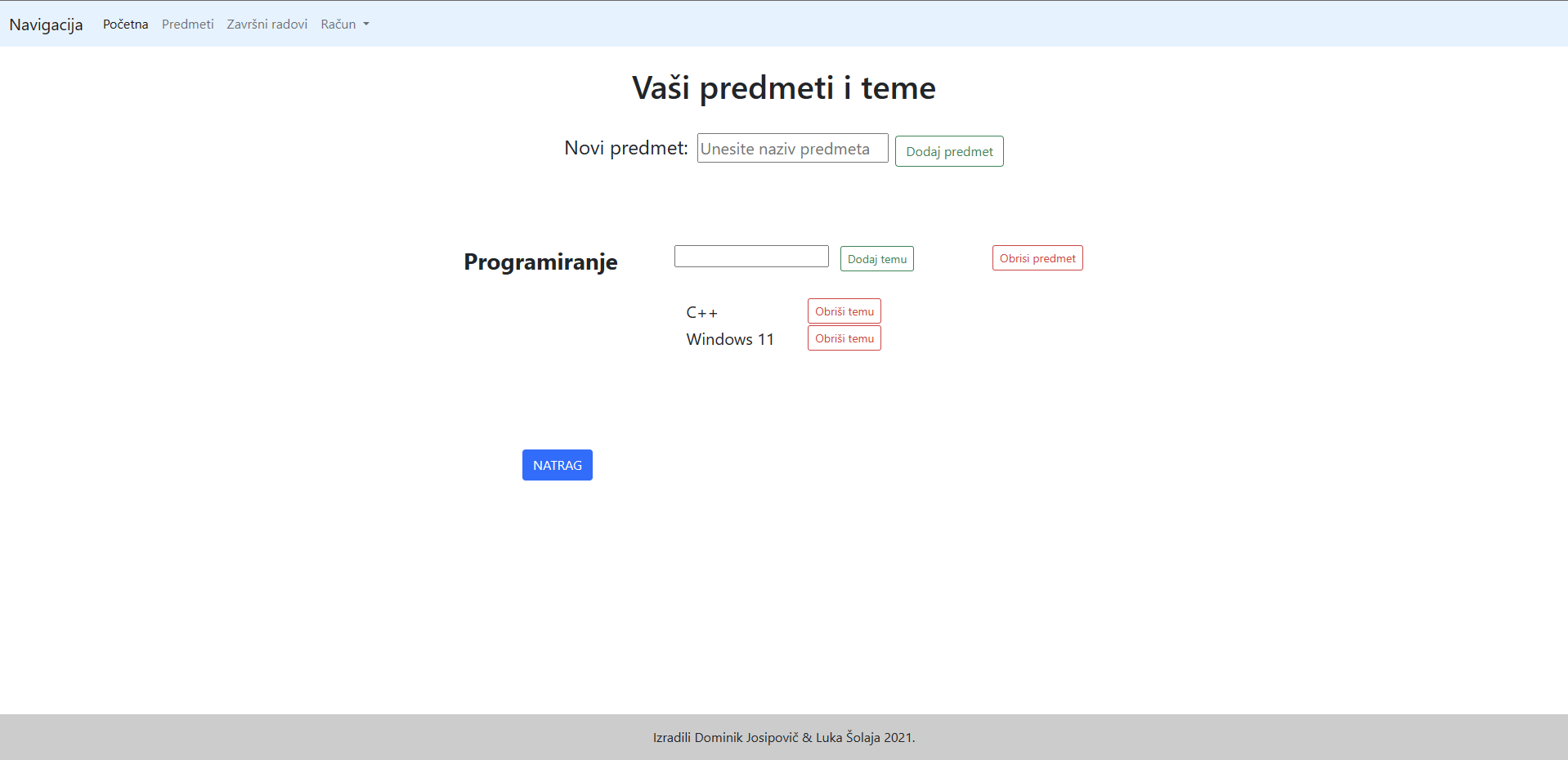Viewport: 1568px width, 760px height.
Task: Delete the Windows 11 topic
Action: [844, 338]
